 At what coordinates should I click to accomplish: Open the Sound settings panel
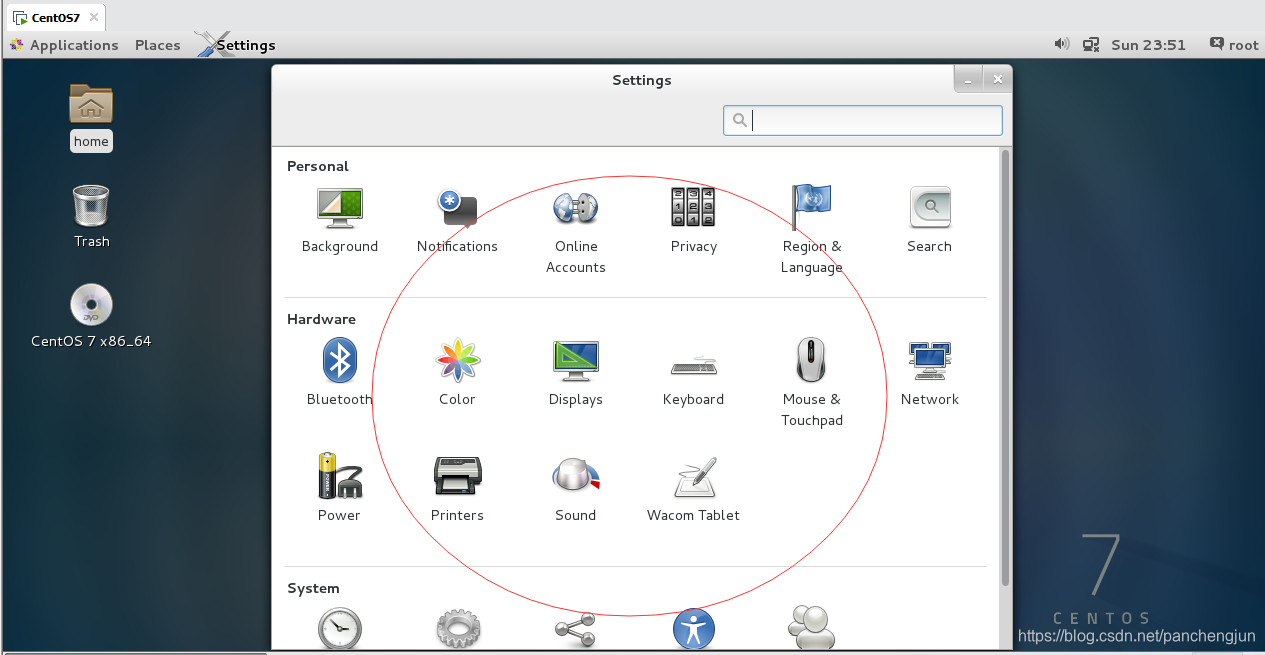pos(576,488)
